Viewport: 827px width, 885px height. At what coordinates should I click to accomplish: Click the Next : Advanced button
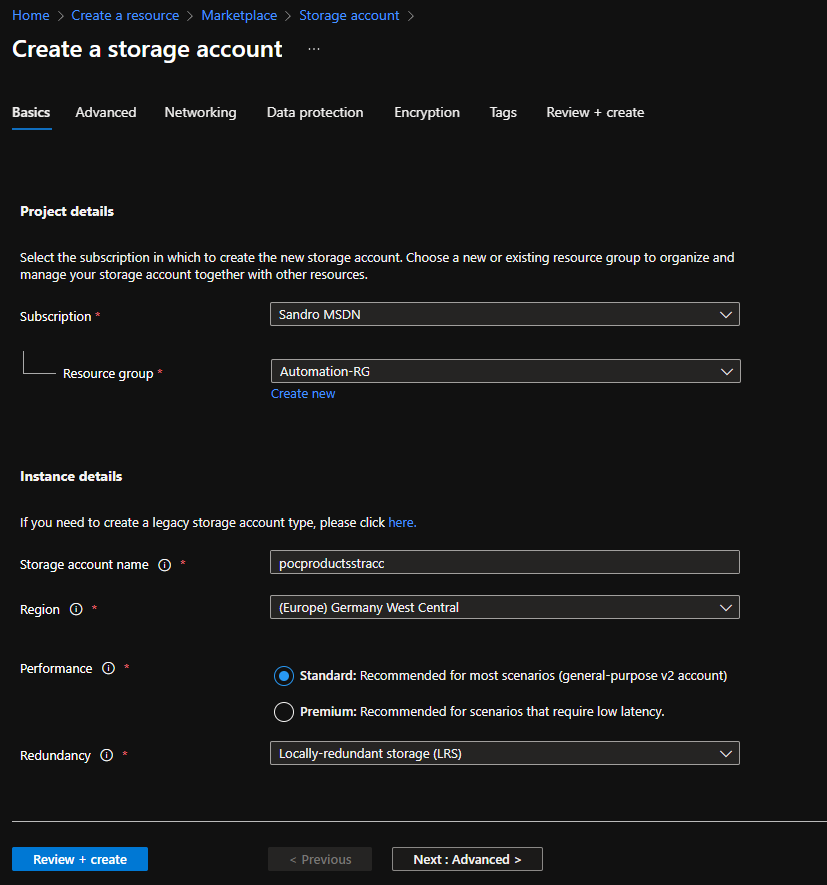pos(467,859)
